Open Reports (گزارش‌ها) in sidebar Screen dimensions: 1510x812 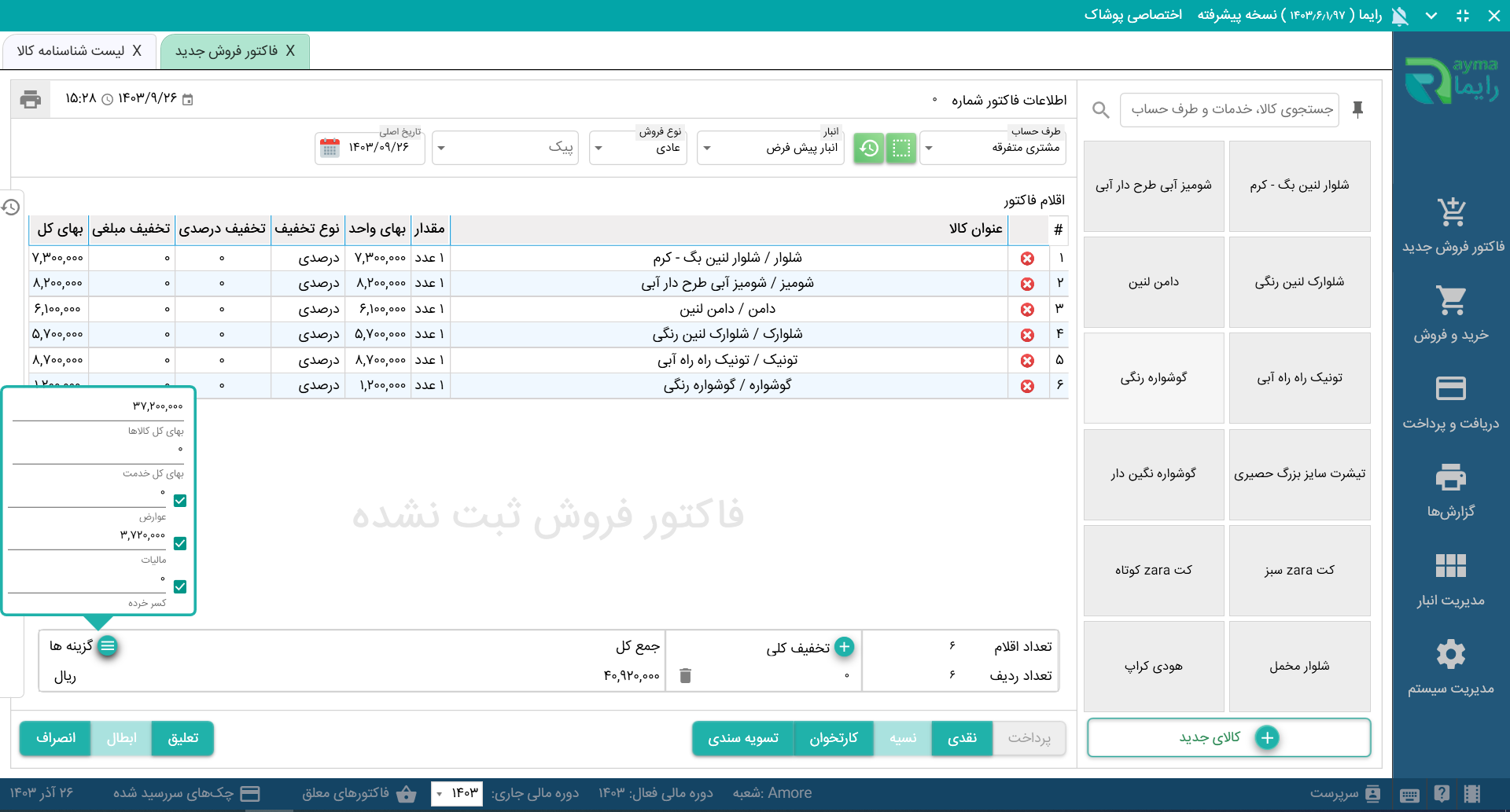1450,491
